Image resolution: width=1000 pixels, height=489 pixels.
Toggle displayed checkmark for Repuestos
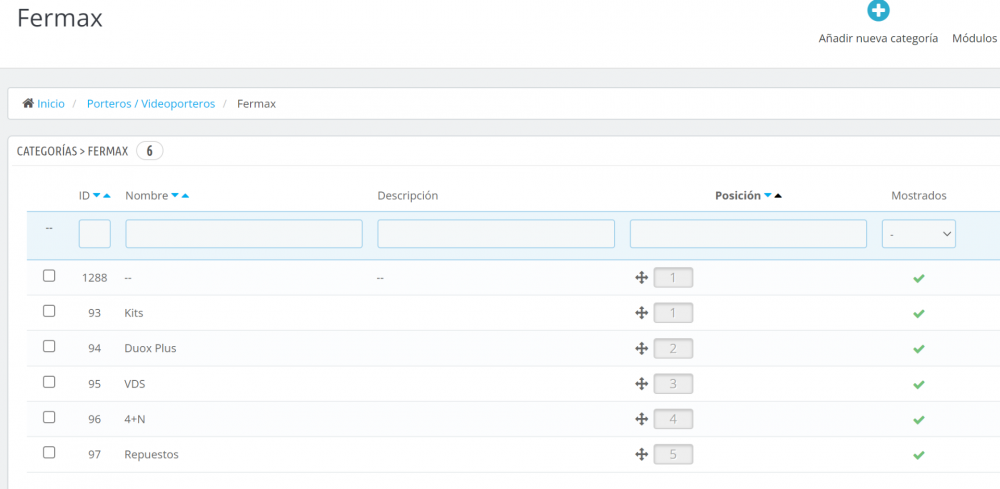click(918, 455)
